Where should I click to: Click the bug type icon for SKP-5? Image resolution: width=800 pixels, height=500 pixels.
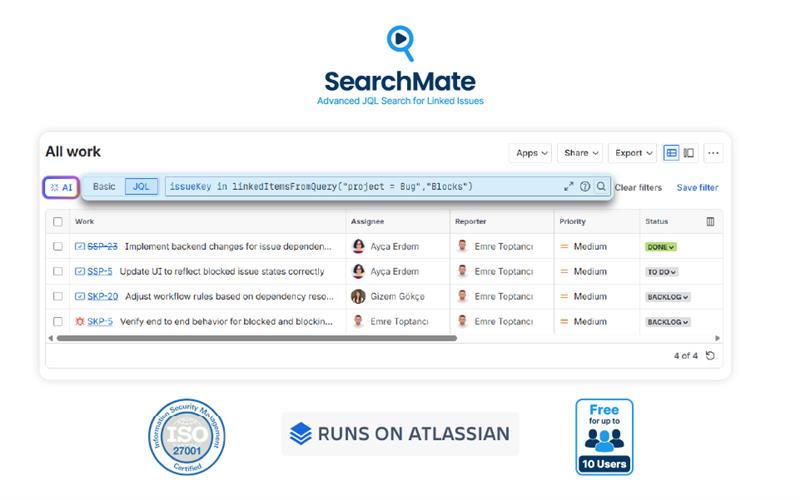[x=80, y=321]
